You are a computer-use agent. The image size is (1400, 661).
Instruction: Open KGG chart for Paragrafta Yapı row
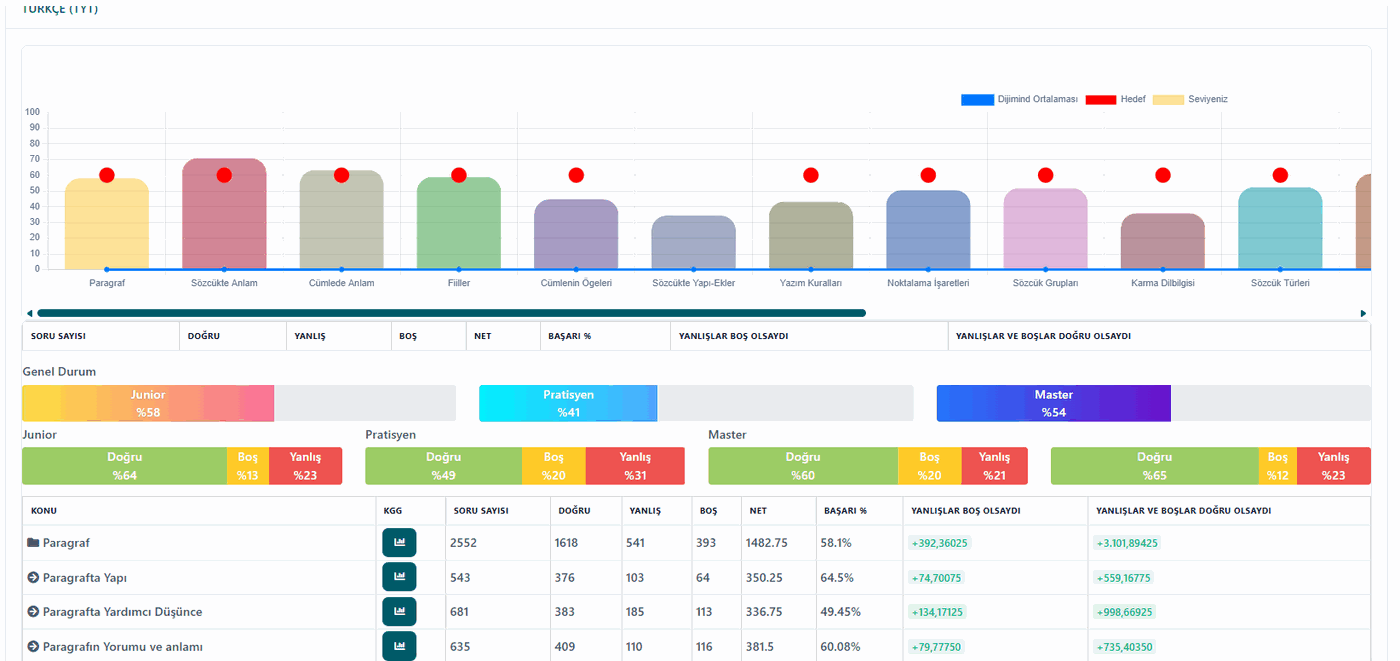coord(399,577)
